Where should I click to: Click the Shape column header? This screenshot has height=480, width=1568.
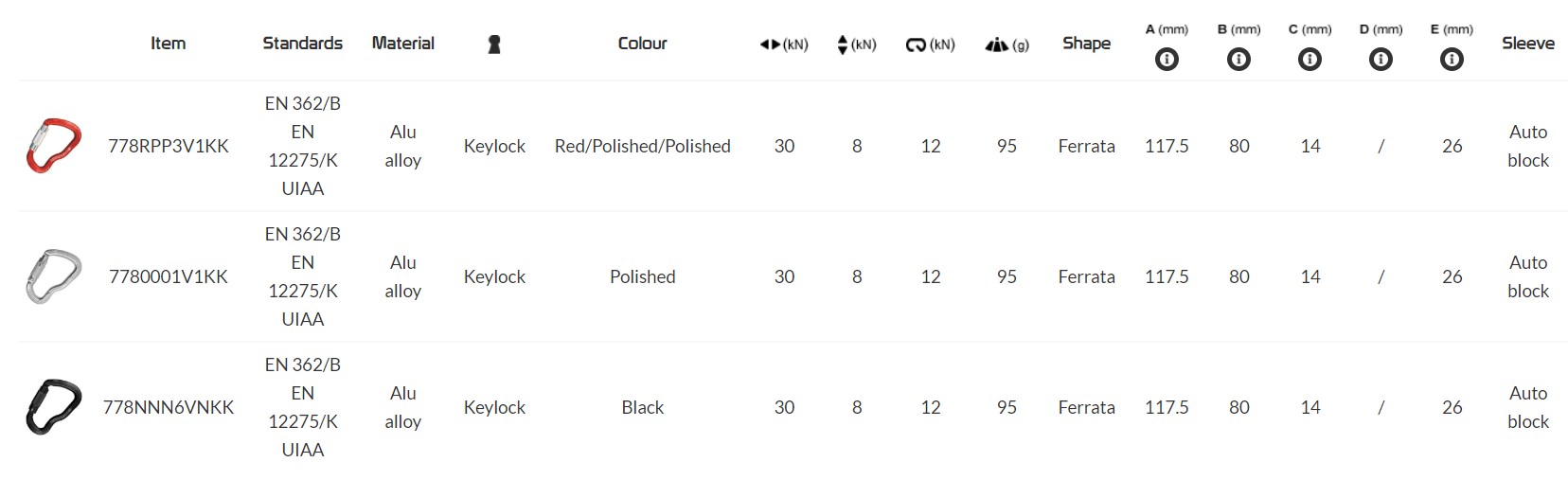[x=1086, y=44]
